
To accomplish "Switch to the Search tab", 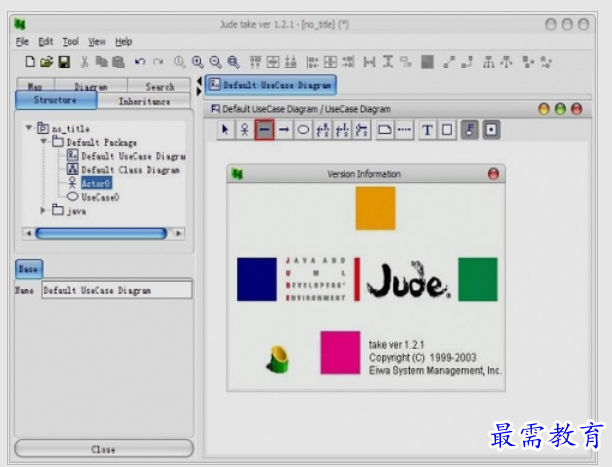I will pos(159,86).
